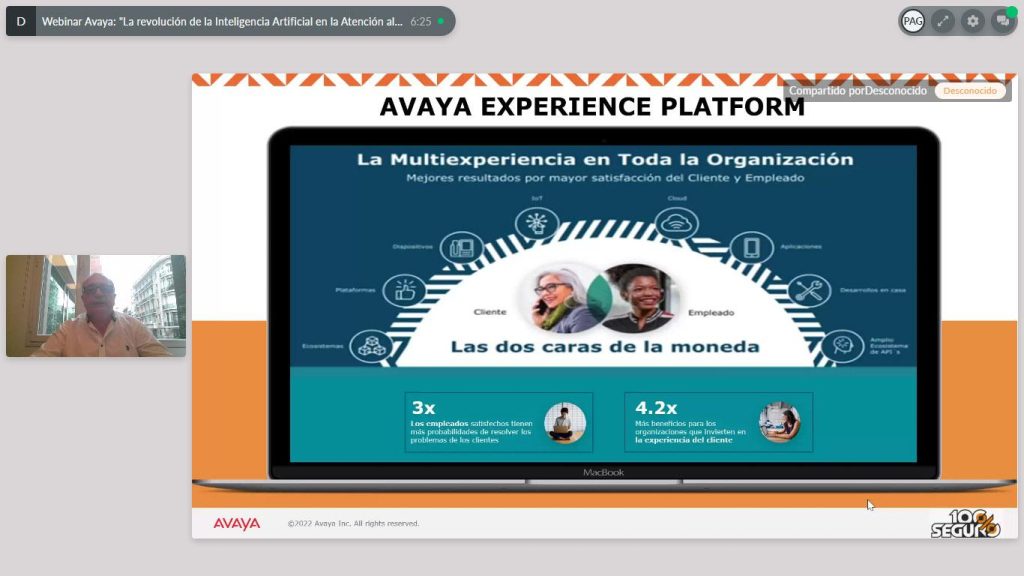Screen dimensions: 1024x576
Task: Click the 'Plataformas' label on the slide
Action: click(355, 290)
